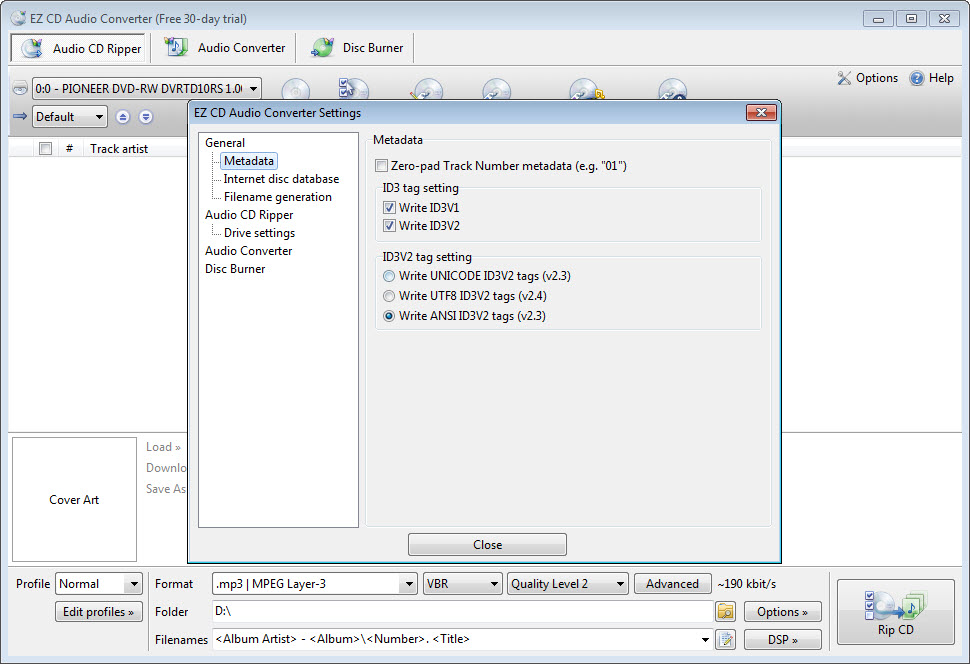Open Options from the top-right tools icon
Image resolution: width=970 pixels, height=664 pixels.
867,78
